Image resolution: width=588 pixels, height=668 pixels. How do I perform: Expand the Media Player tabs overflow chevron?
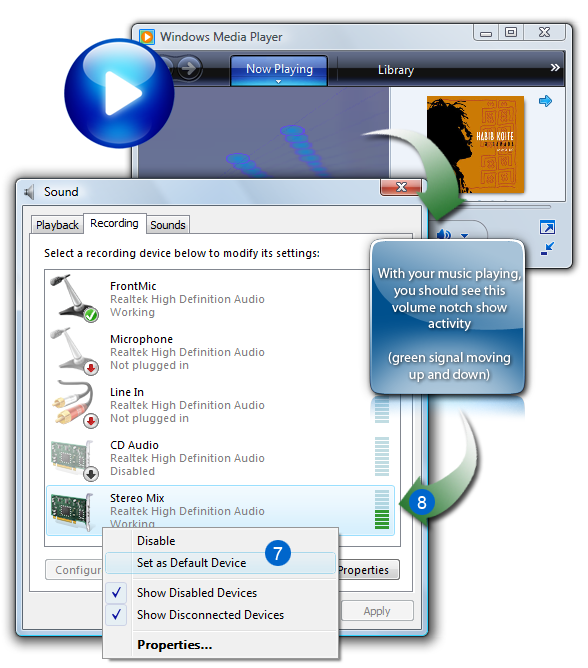(x=555, y=67)
